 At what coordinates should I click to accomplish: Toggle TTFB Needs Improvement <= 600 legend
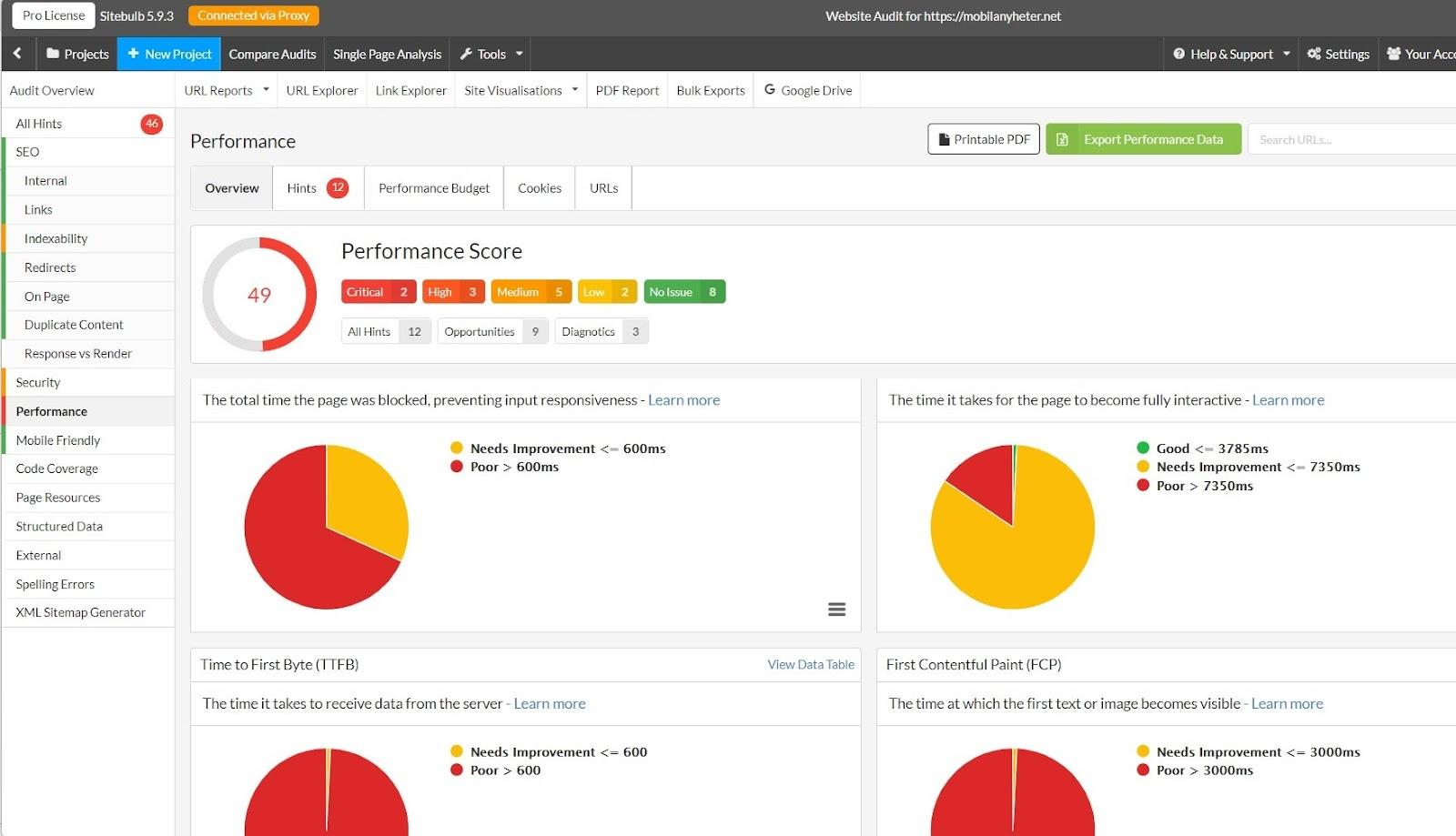click(549, 752)
